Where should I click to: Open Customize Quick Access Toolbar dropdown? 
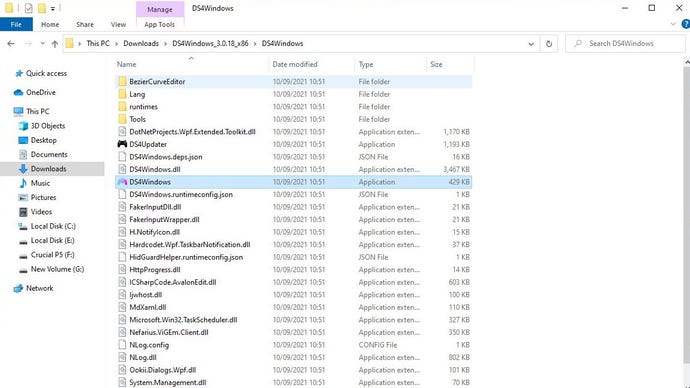pyautogui.click(x=52, y=8)
